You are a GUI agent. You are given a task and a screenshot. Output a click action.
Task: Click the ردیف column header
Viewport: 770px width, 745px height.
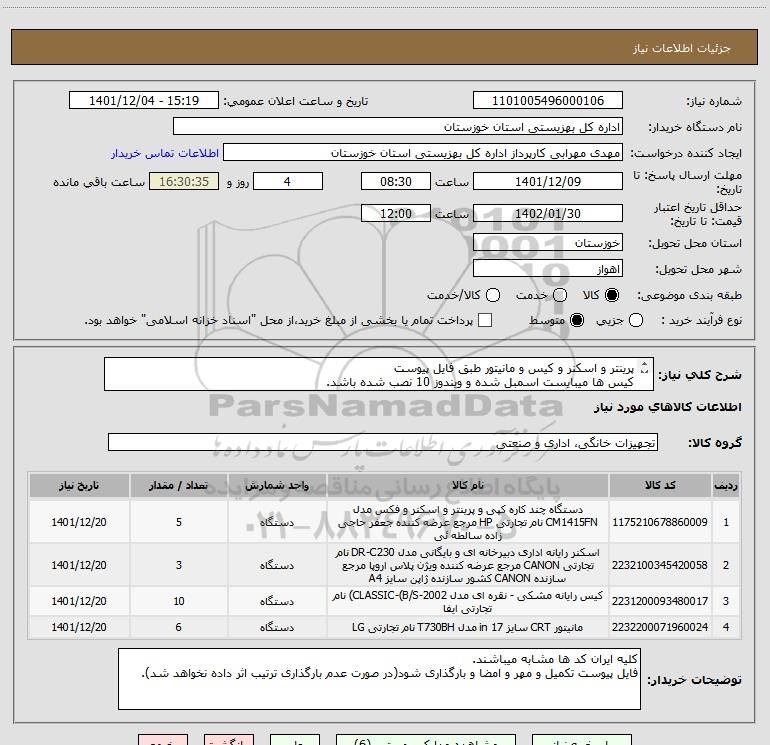coord(726,486)
